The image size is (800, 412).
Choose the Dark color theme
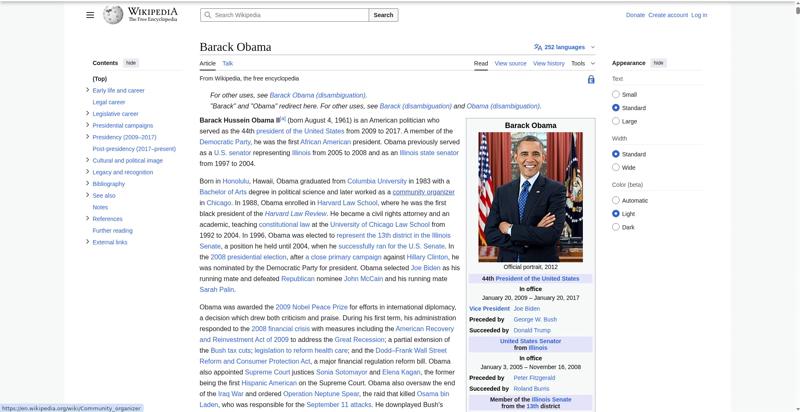(616, 227)
